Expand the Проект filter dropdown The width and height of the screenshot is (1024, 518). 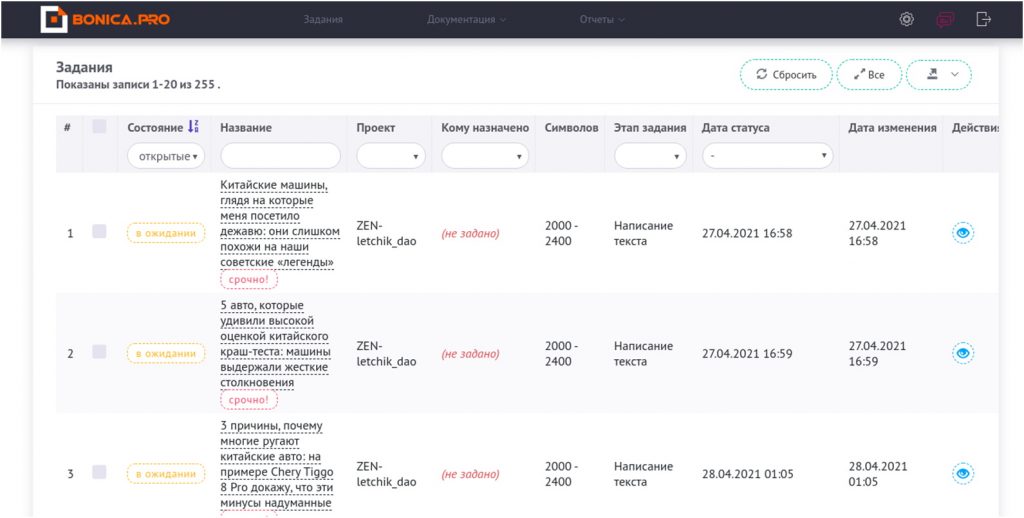point(390,156)
